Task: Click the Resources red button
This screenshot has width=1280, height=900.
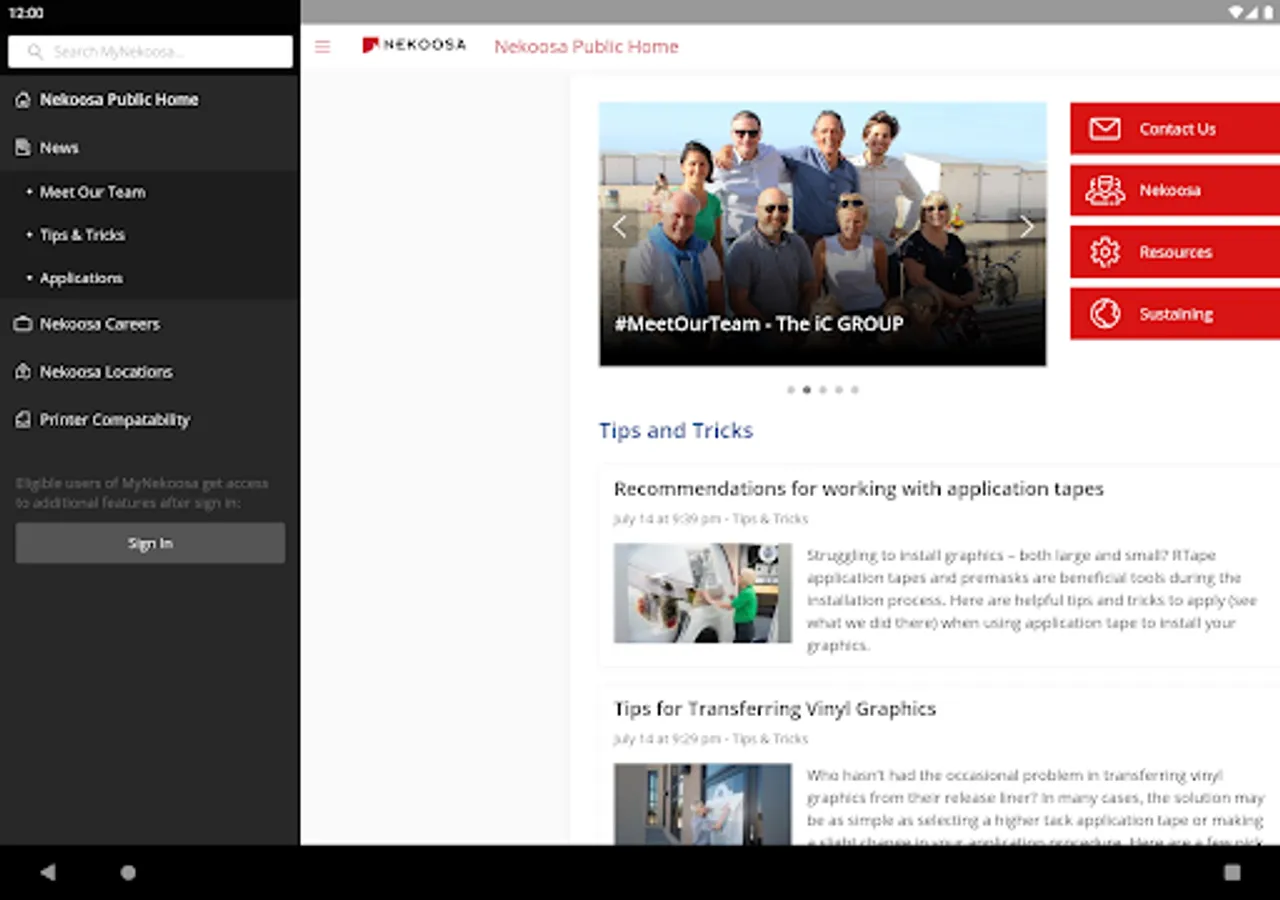Action: 1175,252
